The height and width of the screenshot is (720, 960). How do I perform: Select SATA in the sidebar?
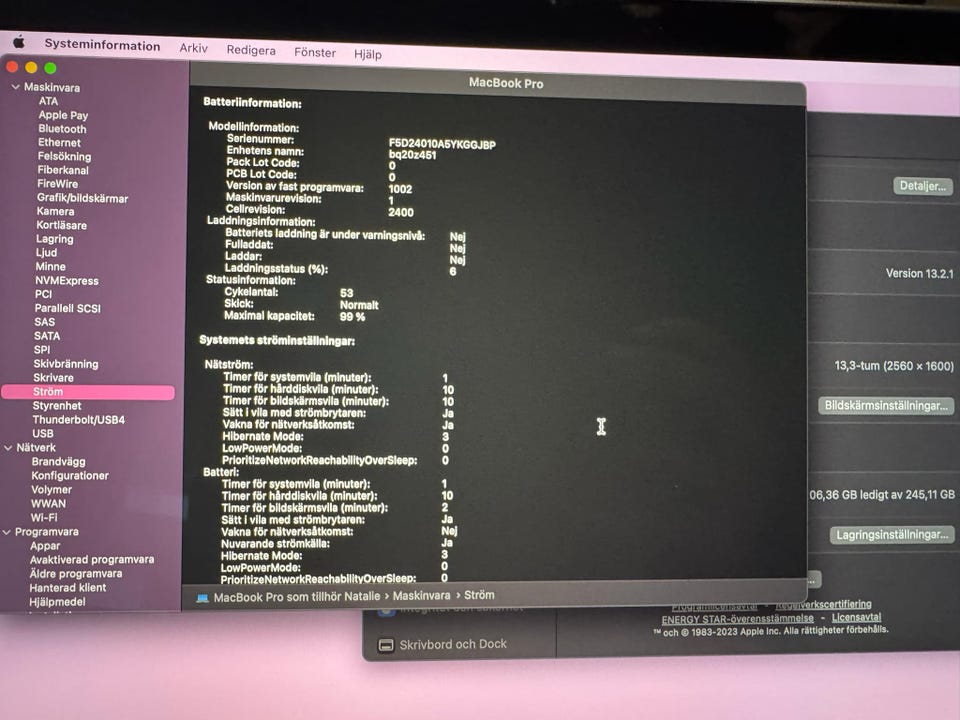click(x=47, y=336)
